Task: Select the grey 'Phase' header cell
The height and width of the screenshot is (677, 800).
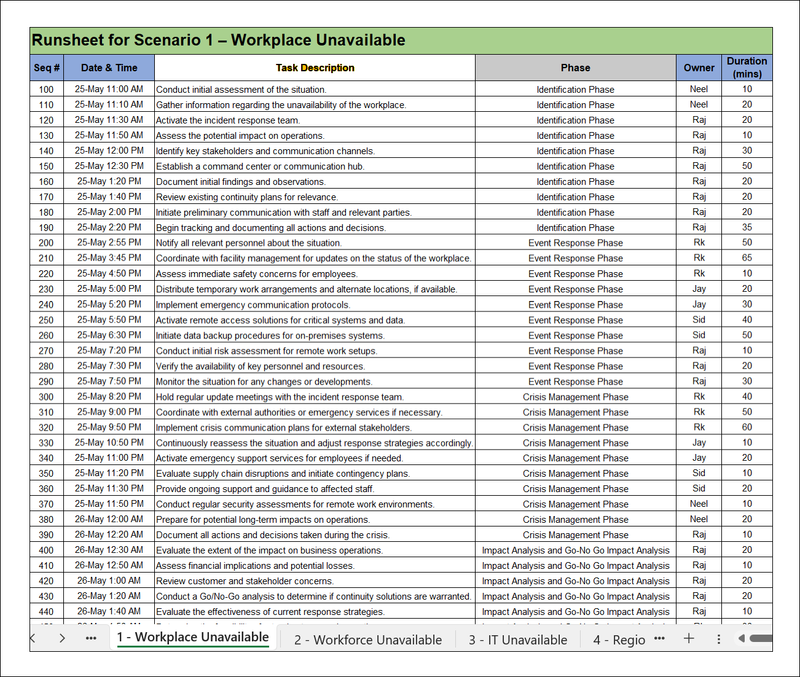Action: (x=575, y=68)
